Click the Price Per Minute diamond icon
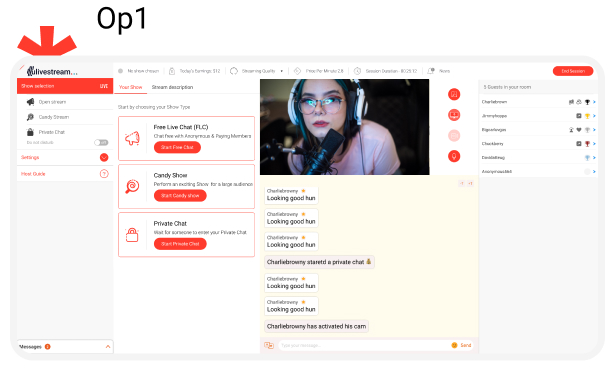The height and width of the screenshot is (371, 615). [x=297, y=71]
